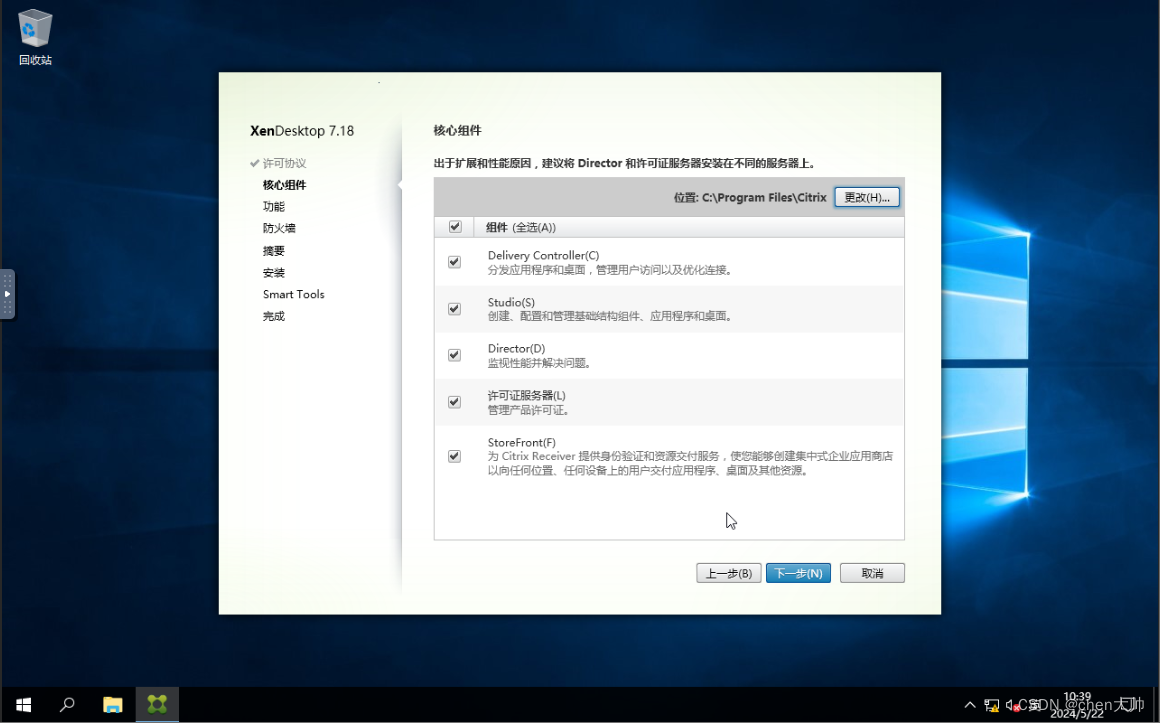Select the 许可协议 step in sidebar
Image resolution: width=1160 pixels, height=723 pixels.
pos(284,164)
